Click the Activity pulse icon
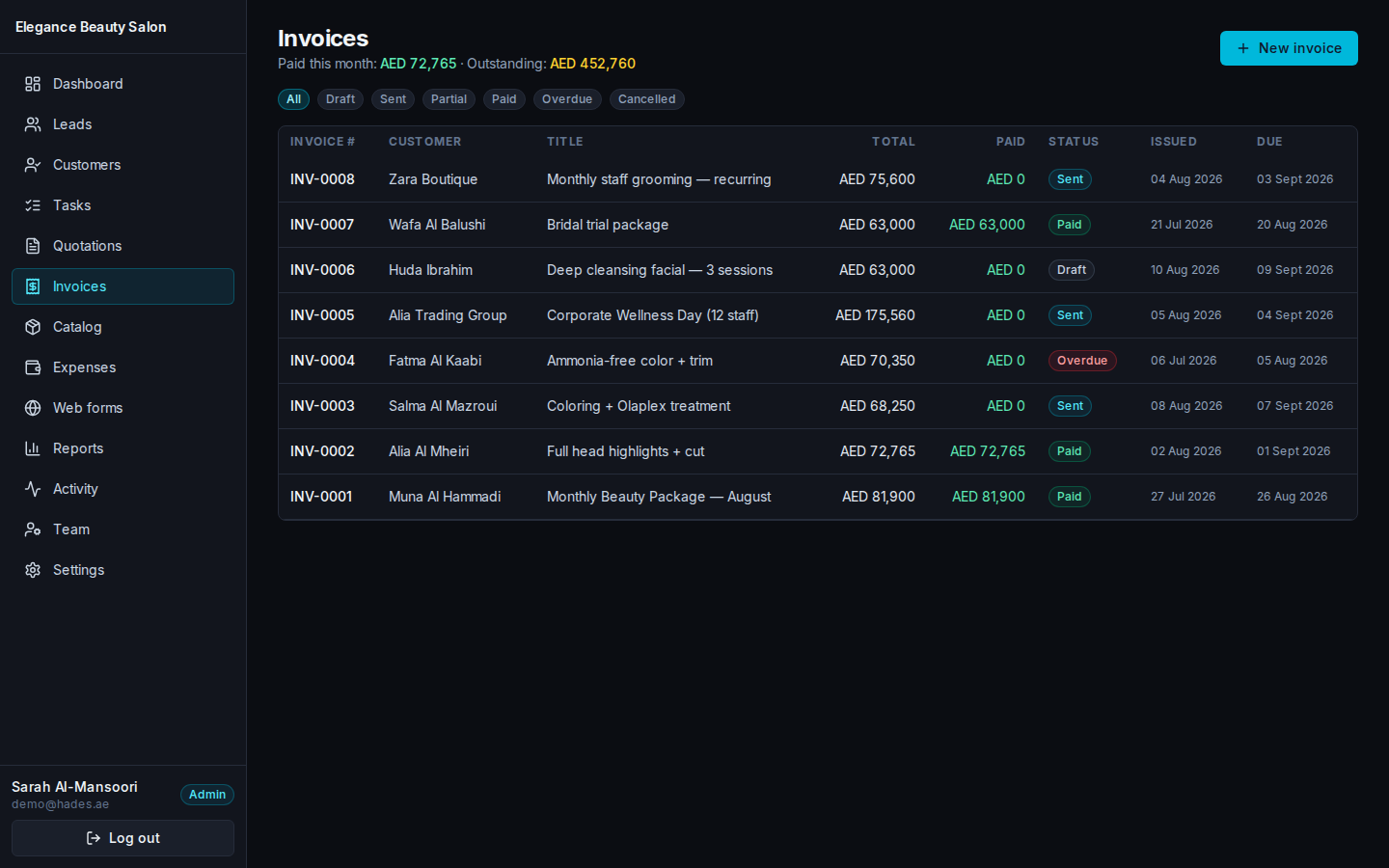Viewport: 1389px width, 868px height. (x=33, y=489)
